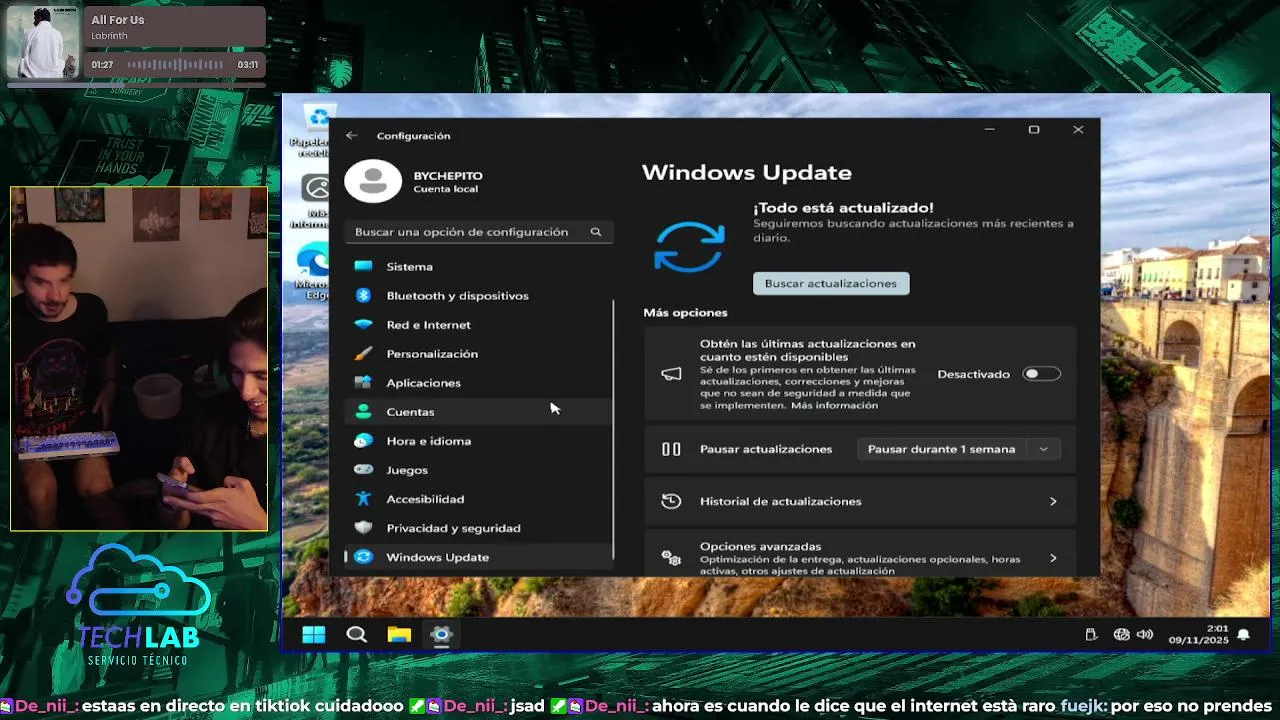Viewport: 1280px width, 720px height.
Task: Open the BYCHEPITO account avatar
Action: pyautogui.click(x=373, y=181)
